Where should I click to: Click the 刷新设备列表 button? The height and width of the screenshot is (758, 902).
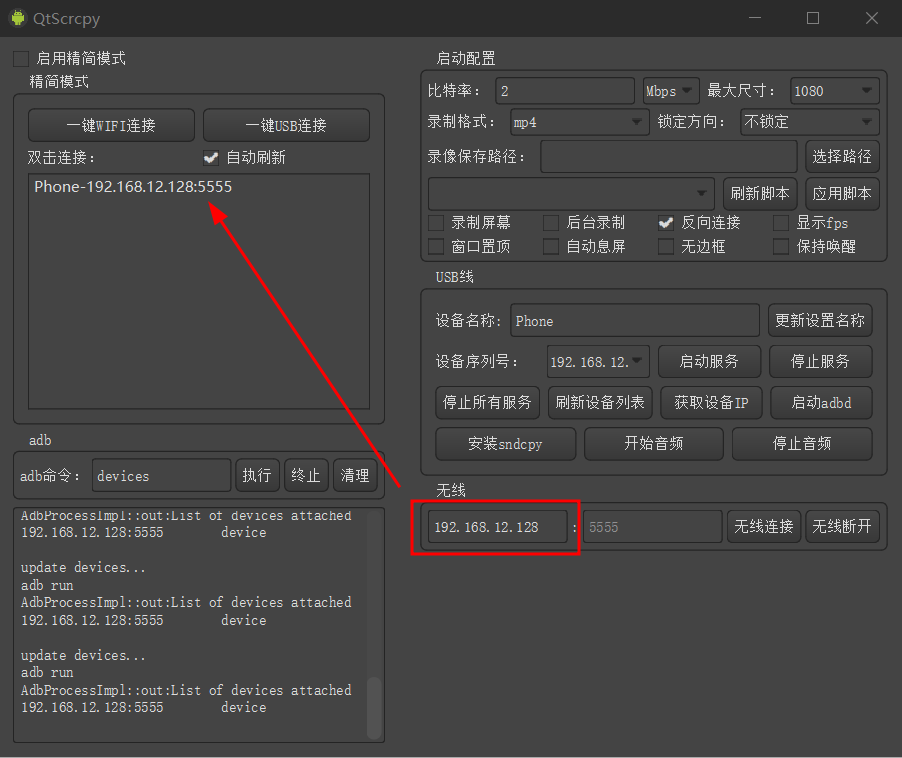(600, 403)
